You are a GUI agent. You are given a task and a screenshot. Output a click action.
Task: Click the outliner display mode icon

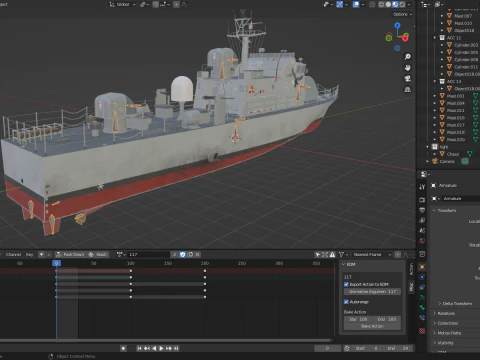pyautogui.click(x=439, y=4)
